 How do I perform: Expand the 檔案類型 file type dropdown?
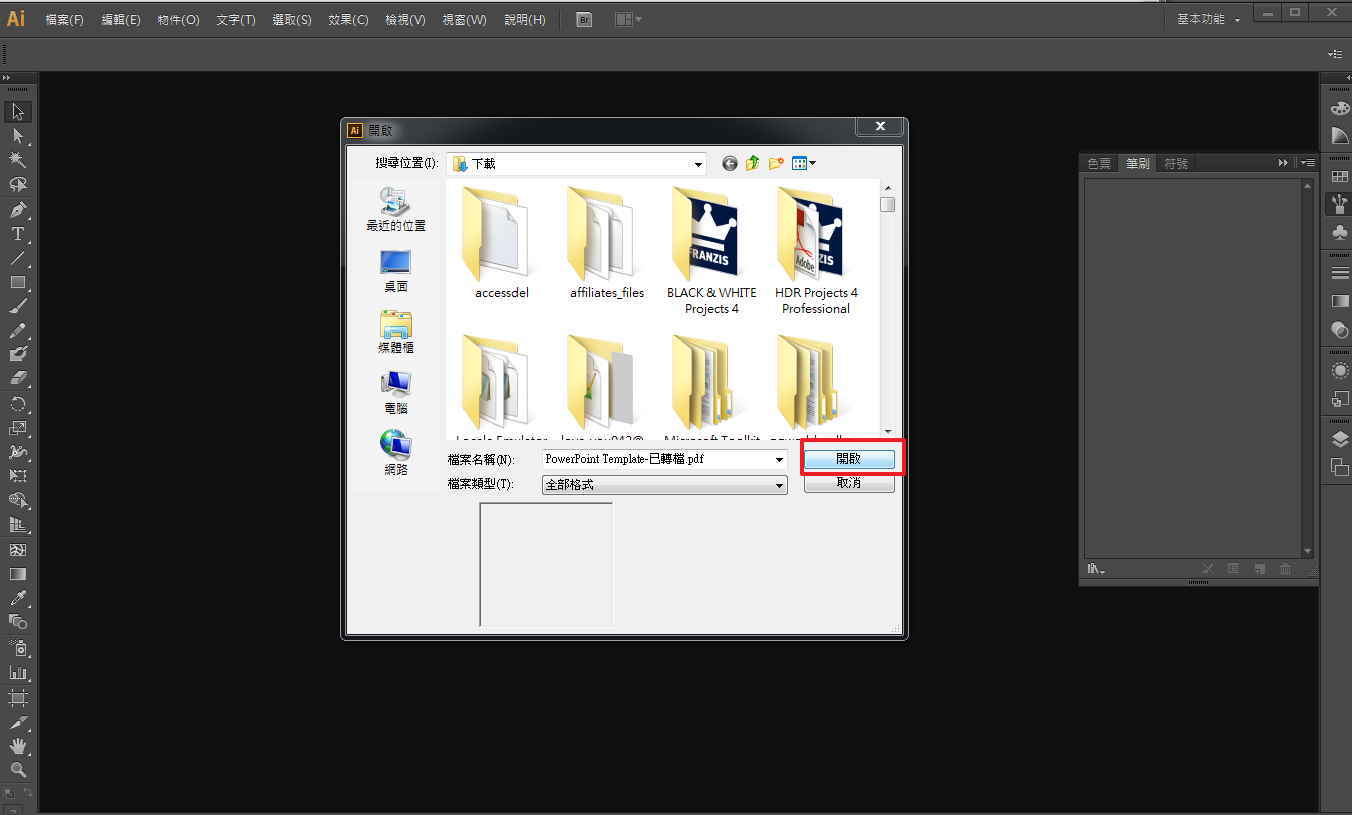[779, 485]
